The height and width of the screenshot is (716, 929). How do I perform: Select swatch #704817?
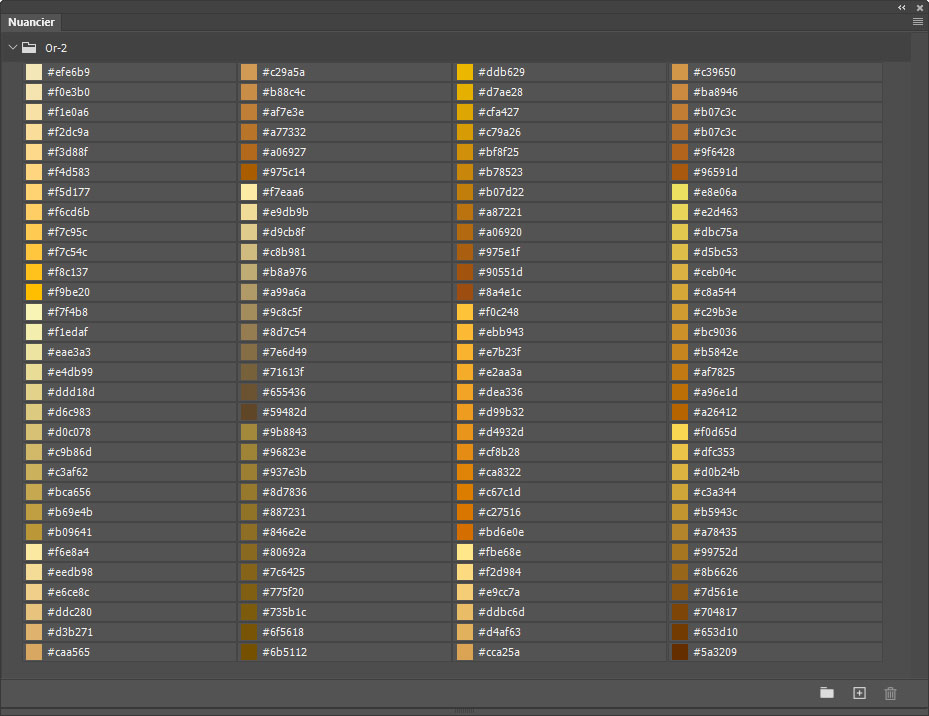680,612
